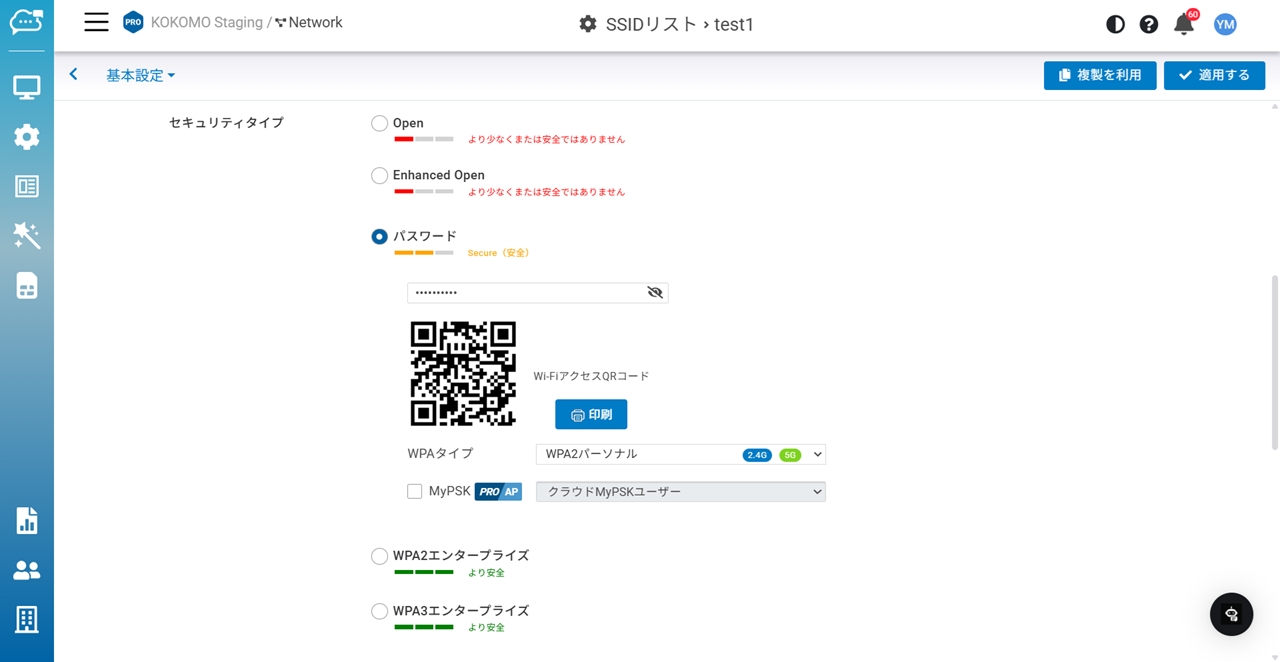Click the users group icon in sidebar

coord(27,570)
